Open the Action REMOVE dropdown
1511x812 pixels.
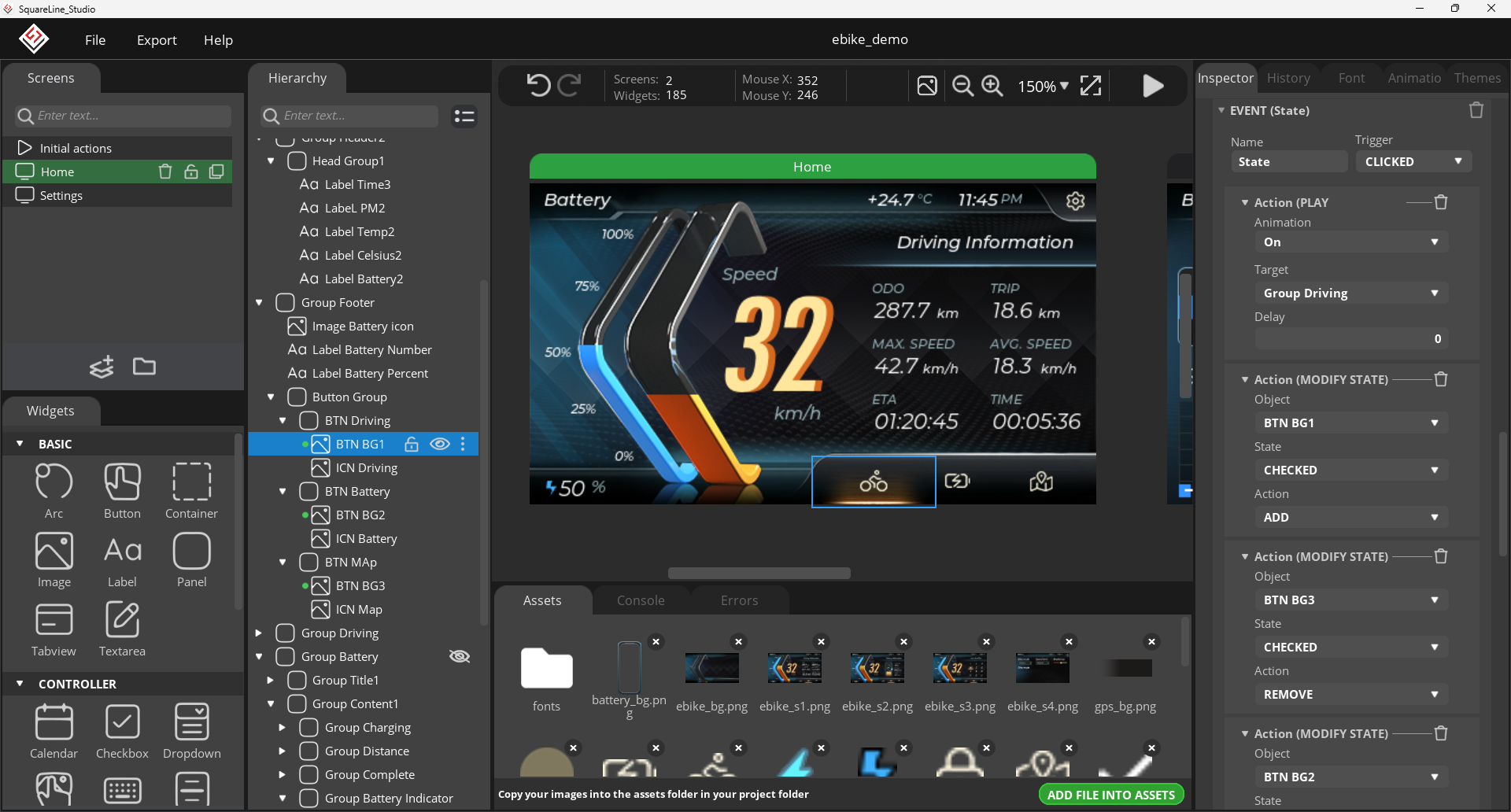click(x=1351, y=694)
